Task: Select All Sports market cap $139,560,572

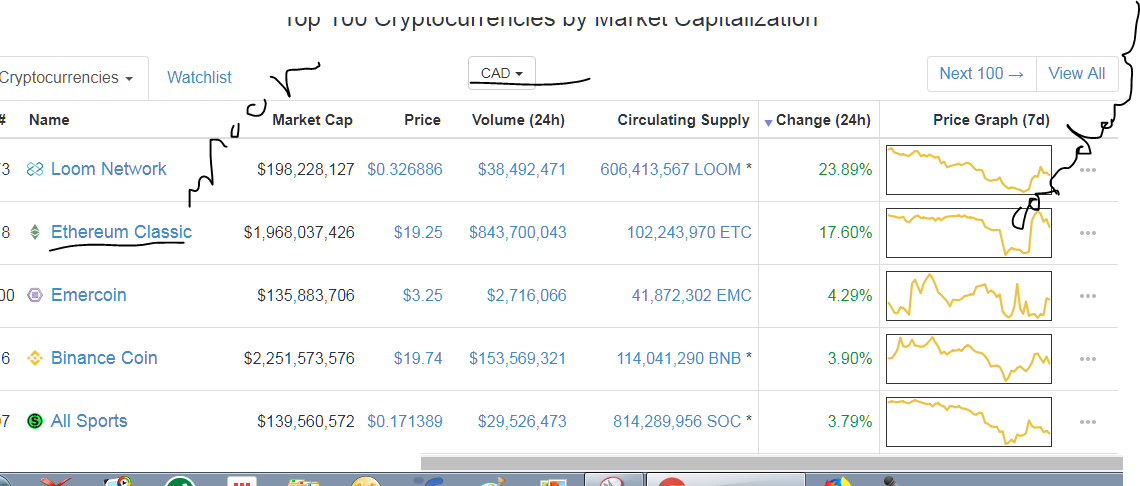Action: pyautogui.click(x=306, y=421)
